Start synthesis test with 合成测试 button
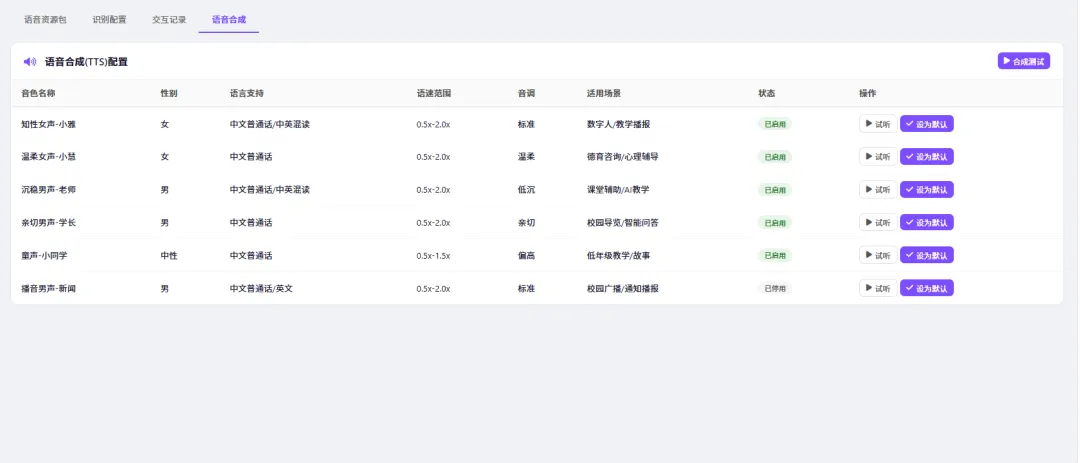 1024,61
